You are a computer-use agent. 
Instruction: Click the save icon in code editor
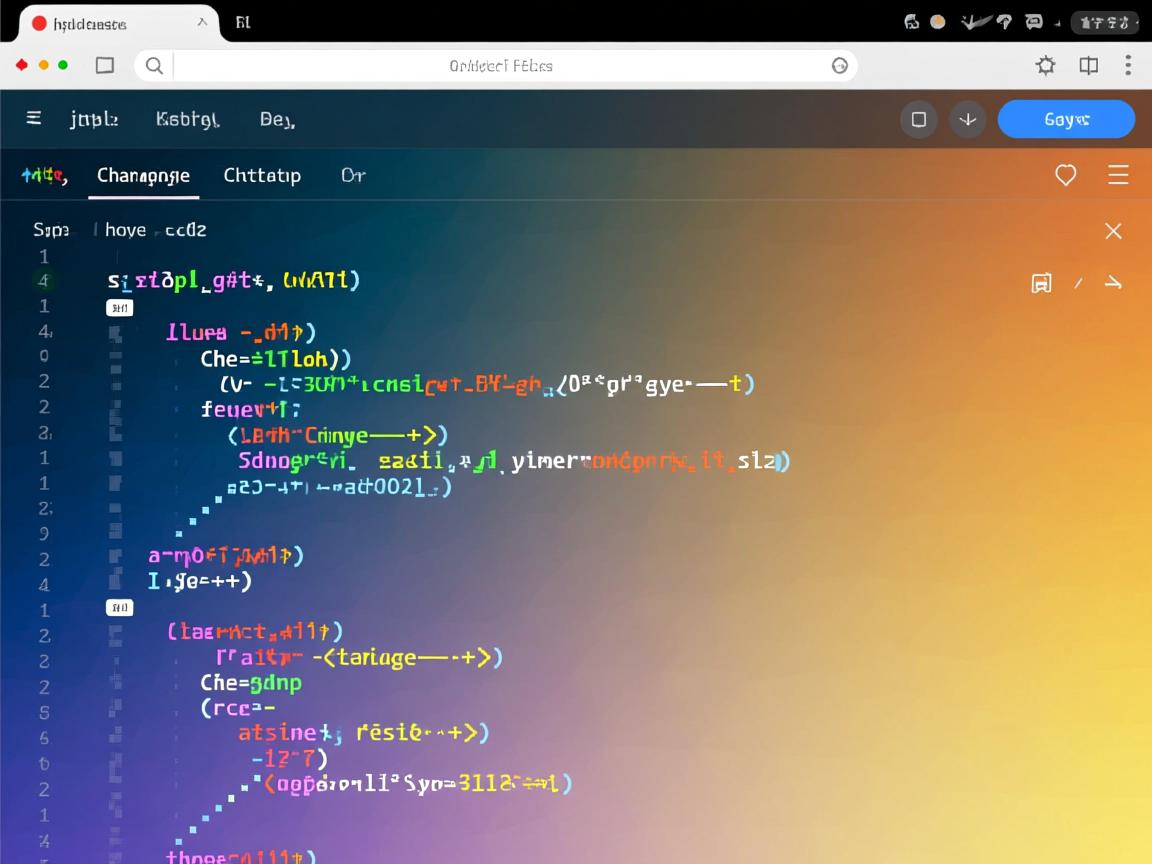[x=1041, y=283]
